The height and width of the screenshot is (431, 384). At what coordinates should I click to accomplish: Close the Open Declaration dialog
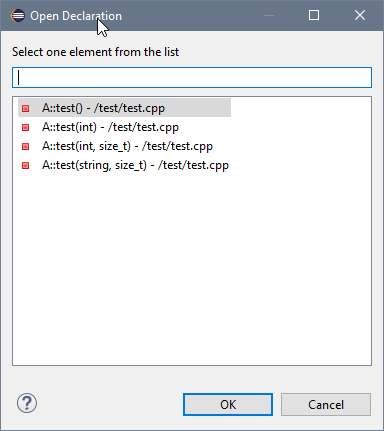click(x=360, y=15)
